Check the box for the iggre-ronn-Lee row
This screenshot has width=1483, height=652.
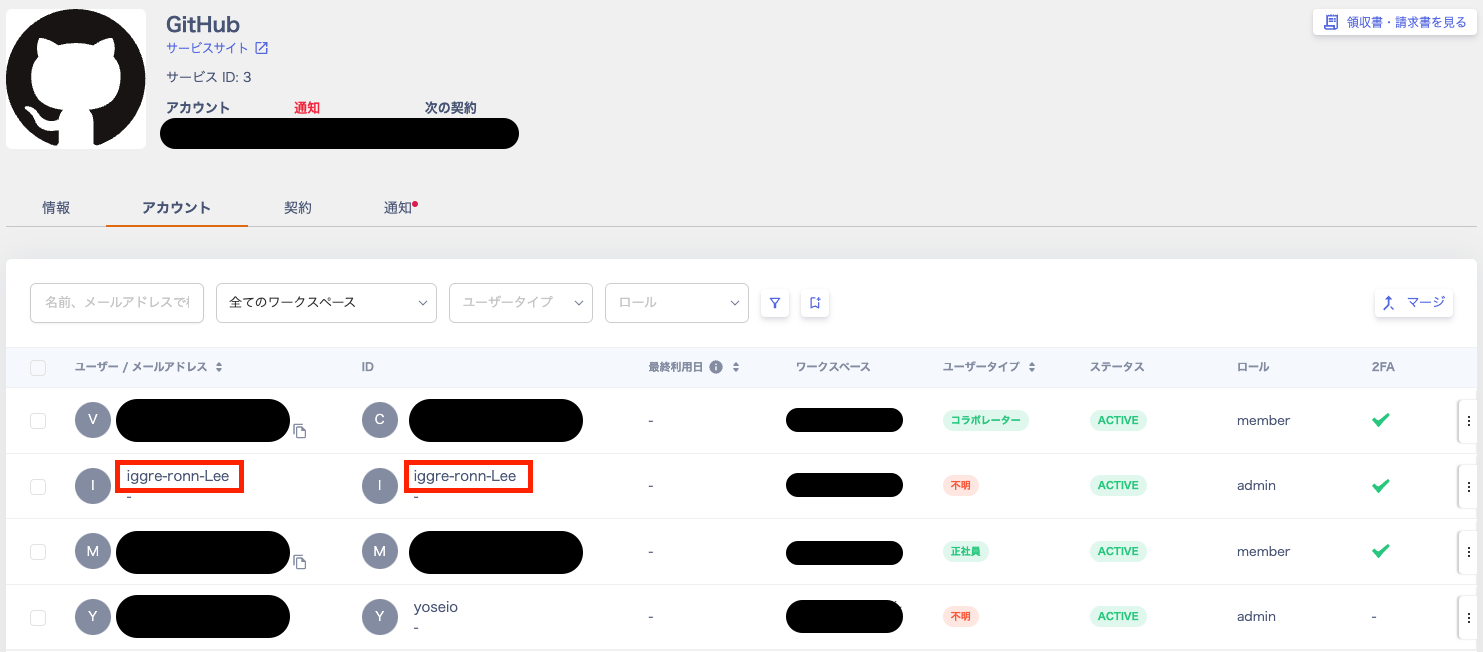[x=38, y=487]
